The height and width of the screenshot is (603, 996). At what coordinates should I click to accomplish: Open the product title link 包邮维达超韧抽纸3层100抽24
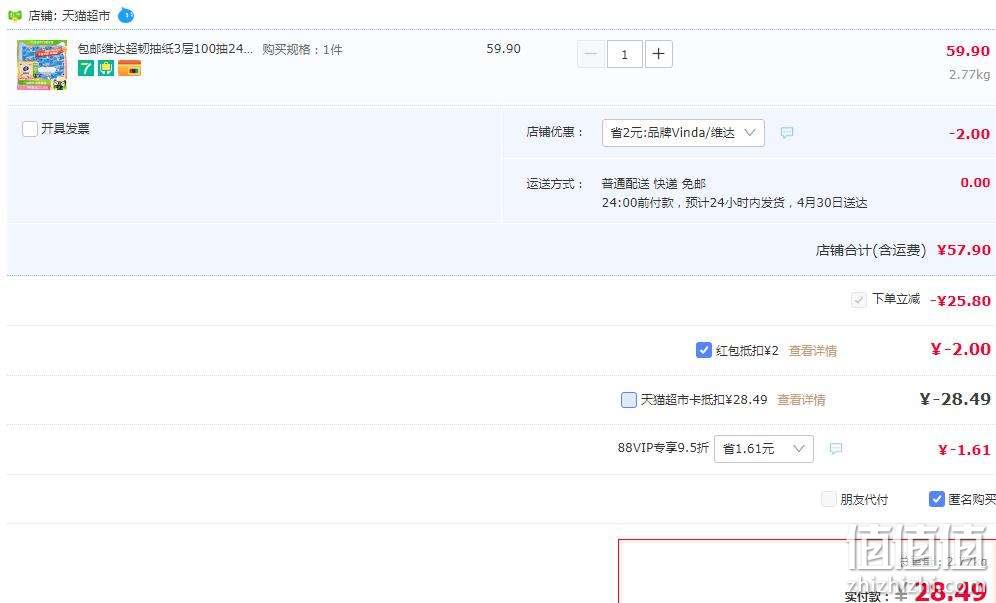(165, 49)
